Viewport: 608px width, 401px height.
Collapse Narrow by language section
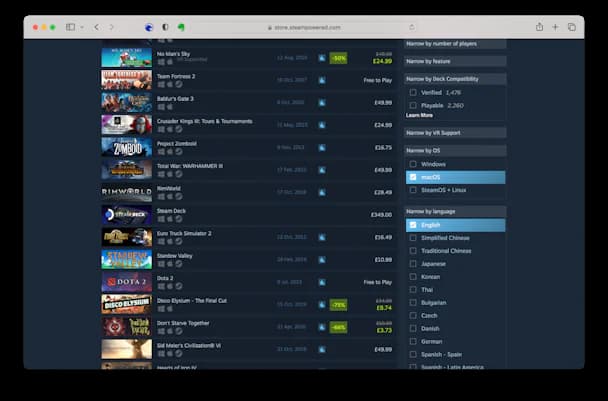[x=455, y=211]
